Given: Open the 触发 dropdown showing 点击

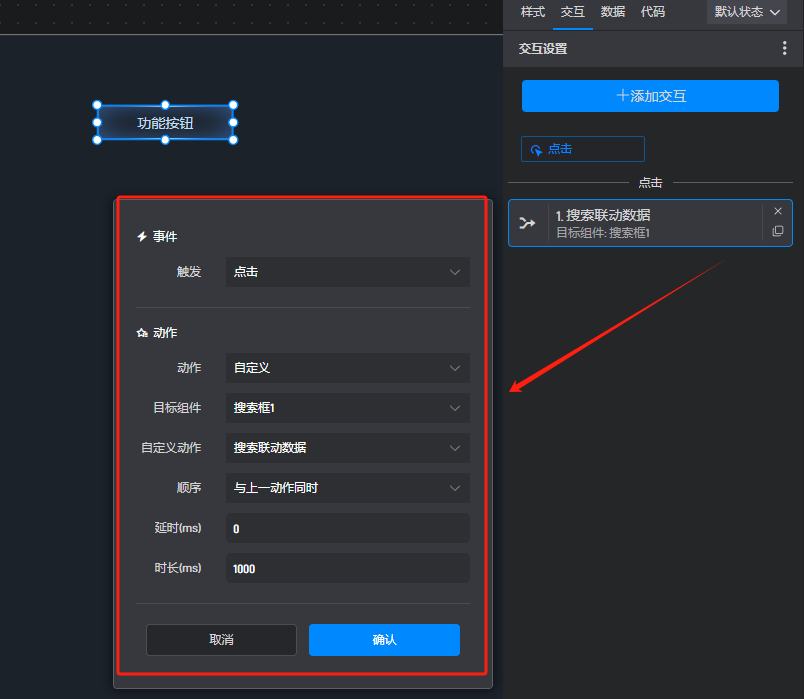Looking at the screenshot, I should click(348, 272).
